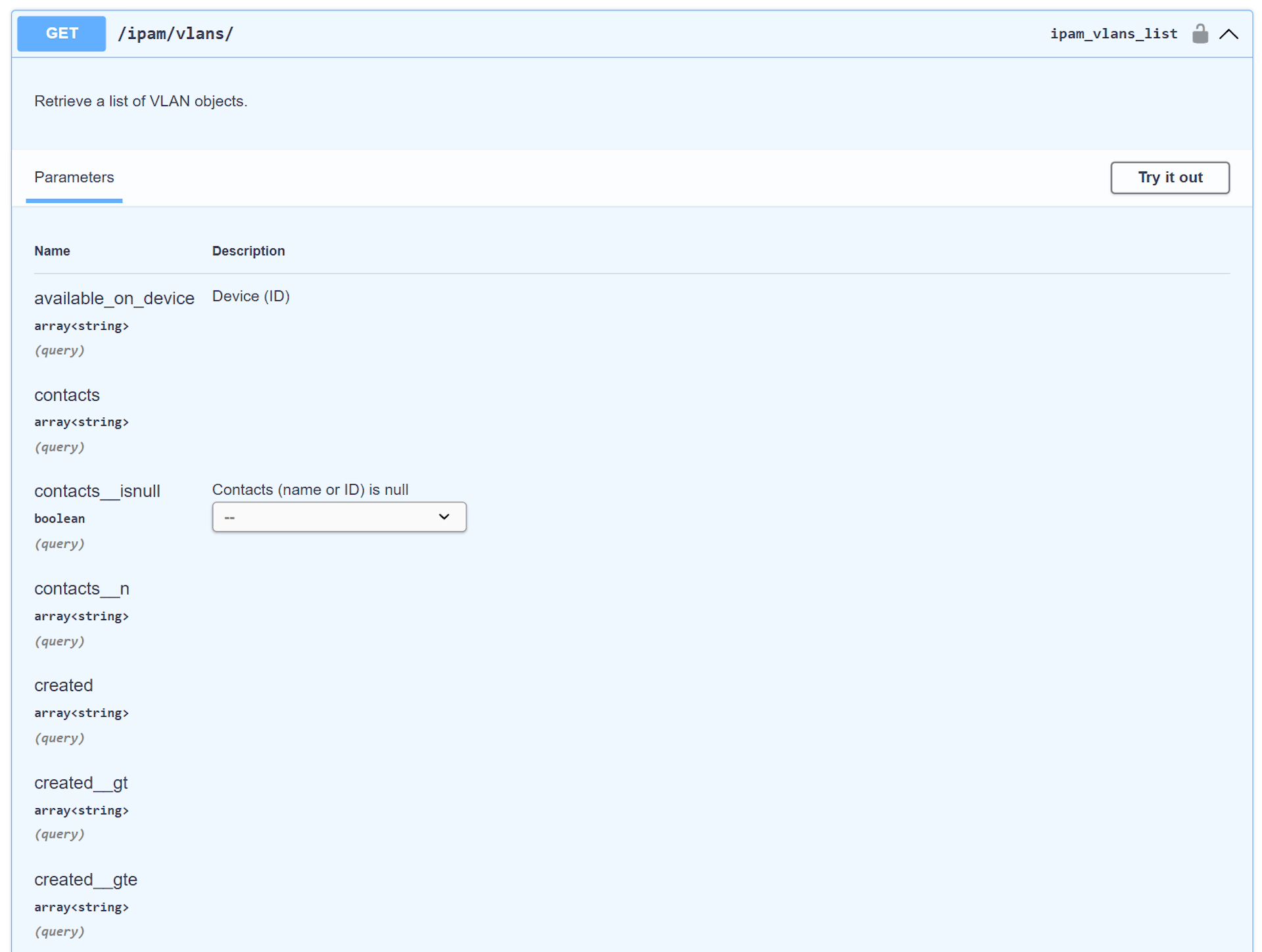Screen dimensions: 1262x952
Task: Click the ipam_vlans_list operation ID
Action: (1113, 34)
